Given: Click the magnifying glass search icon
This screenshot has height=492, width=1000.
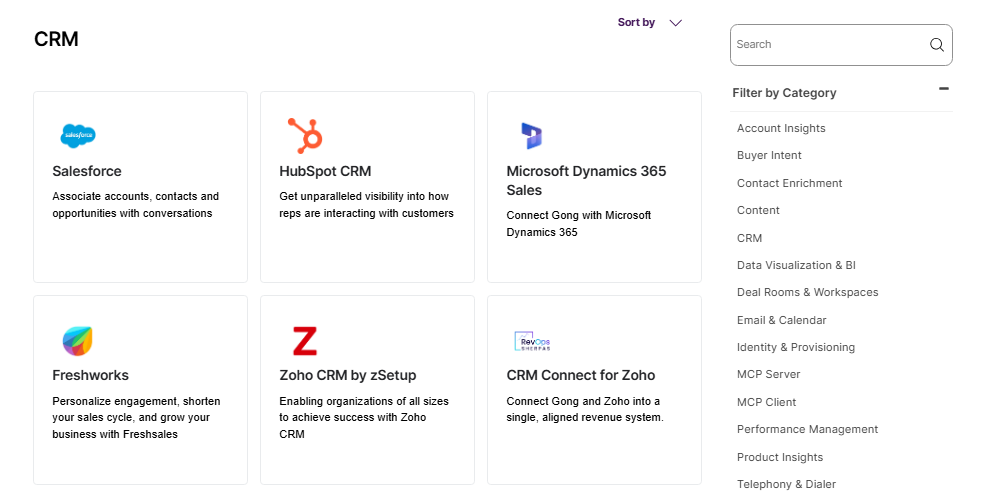Looking at the screenshot, I should [936, 45].
